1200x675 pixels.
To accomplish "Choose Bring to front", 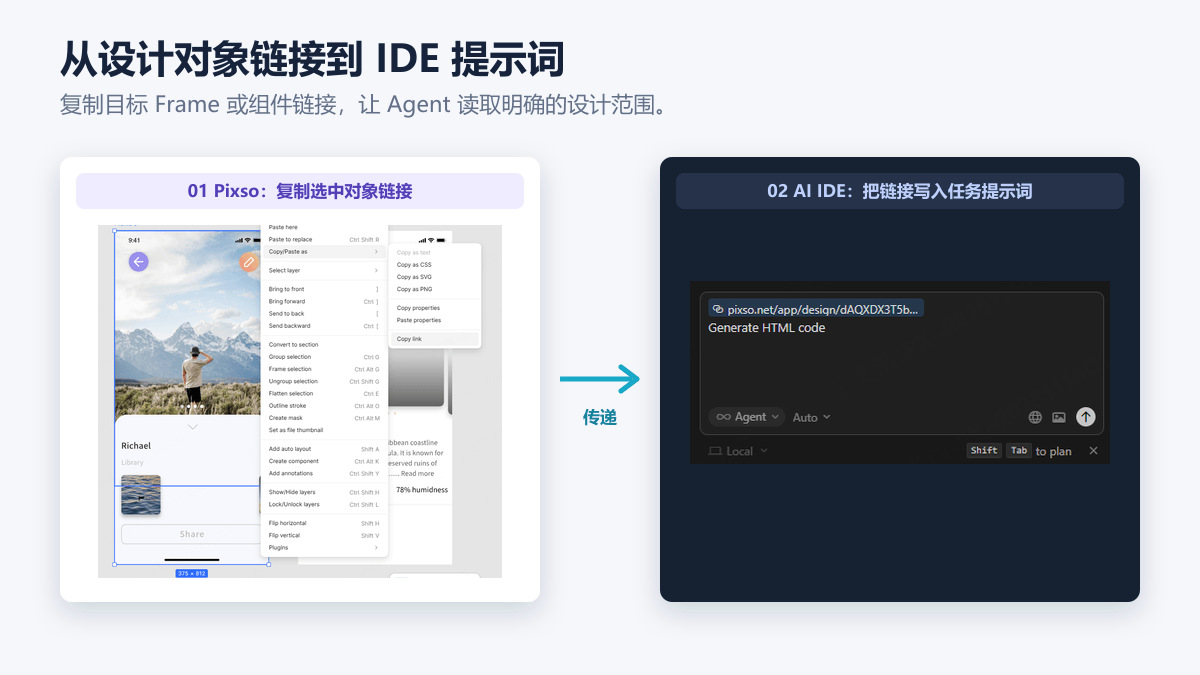I will point(324,289).
